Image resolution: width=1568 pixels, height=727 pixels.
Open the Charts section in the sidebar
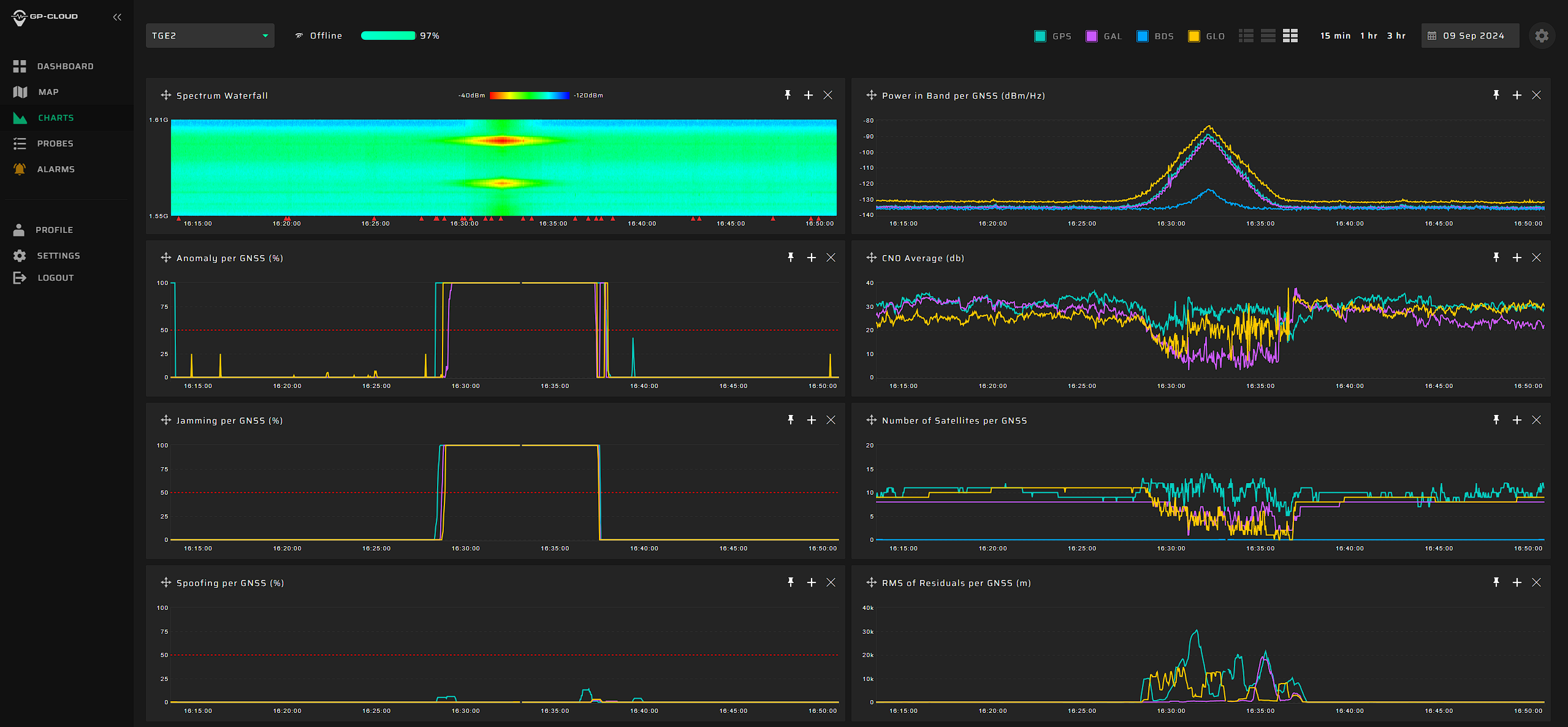pos(56,118)
